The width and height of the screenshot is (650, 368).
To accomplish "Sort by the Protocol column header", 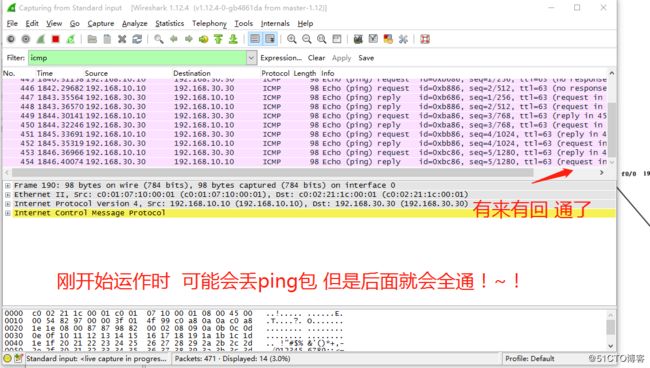I will pos(275,73).
